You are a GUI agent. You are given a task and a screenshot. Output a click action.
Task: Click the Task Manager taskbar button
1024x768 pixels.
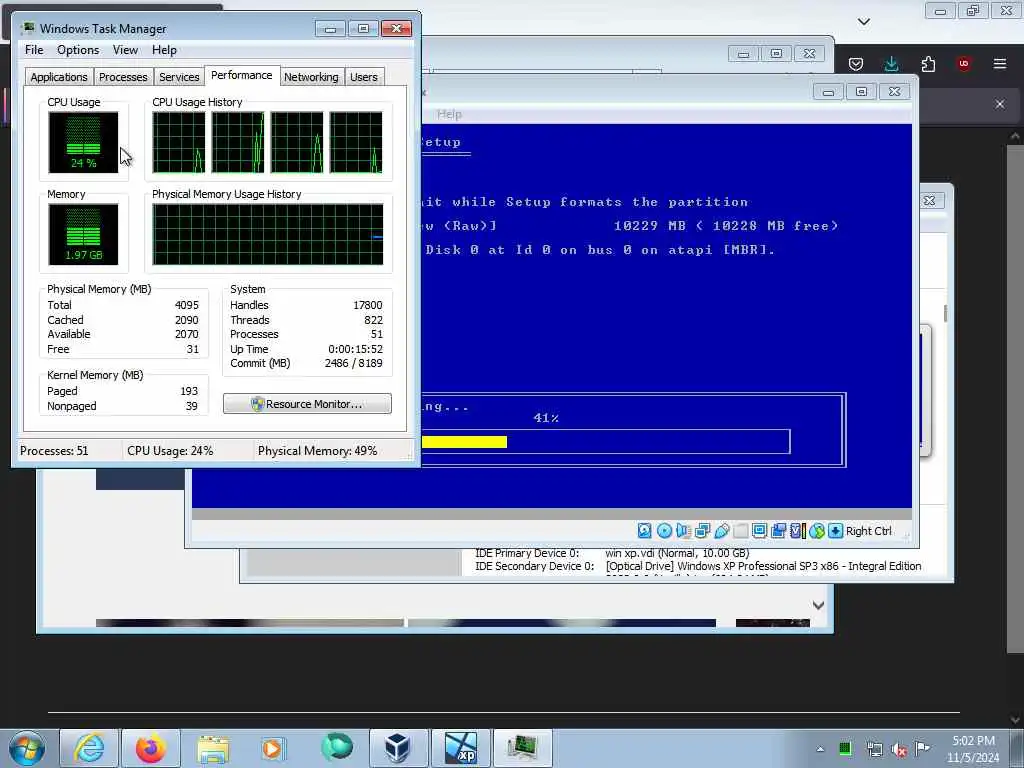(x=522, y=748)
